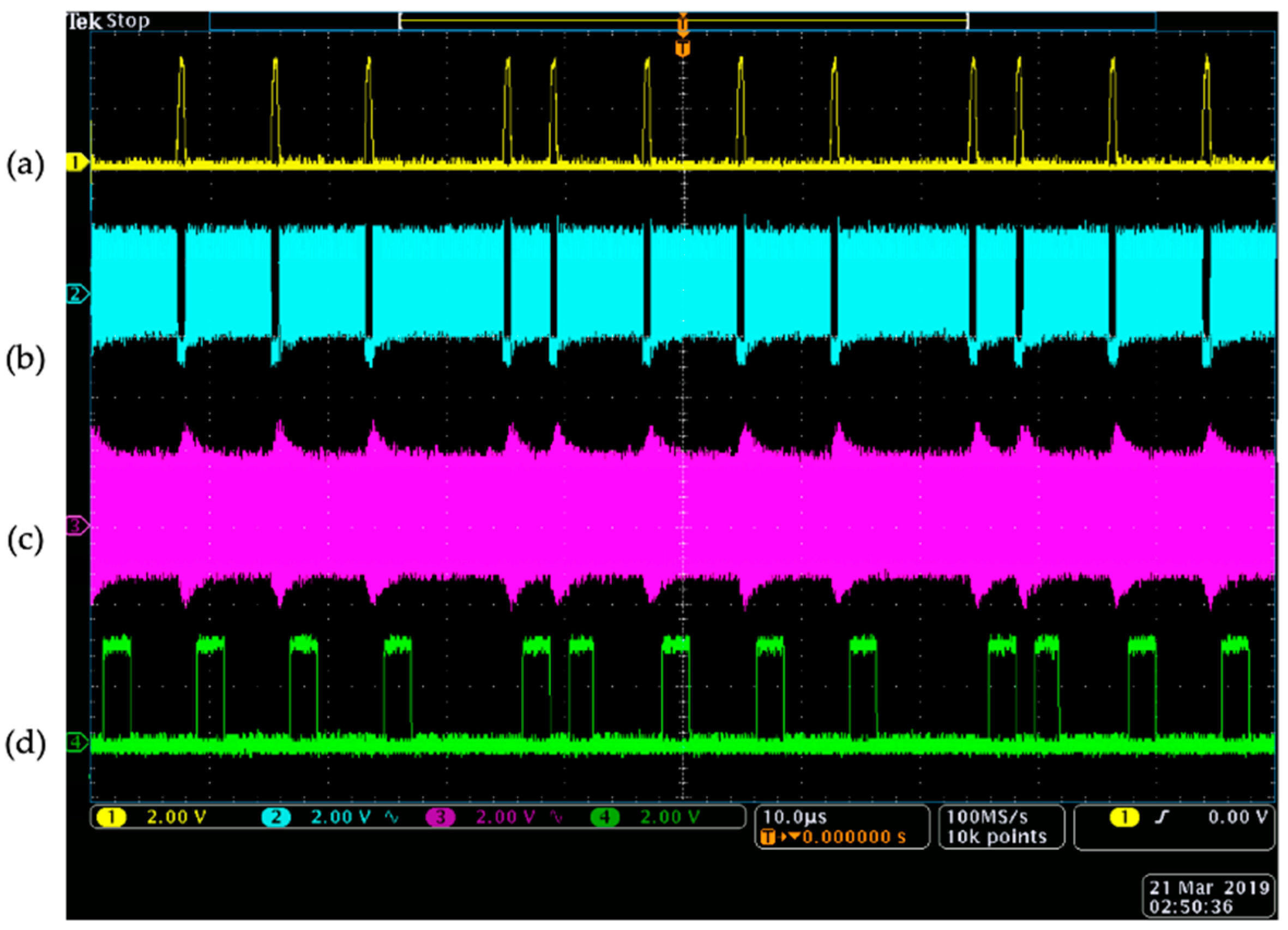Click the green channel 4 ground marker
The height and width of the screenshot is (930, 1288).
76,741
